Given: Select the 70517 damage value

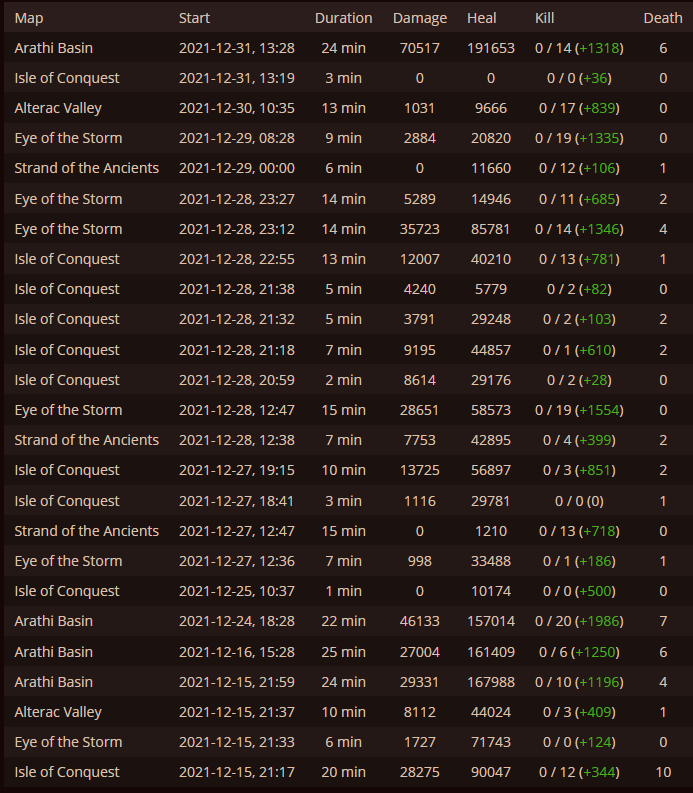Looking at the screenshot, I should click(x=419, y=48).
